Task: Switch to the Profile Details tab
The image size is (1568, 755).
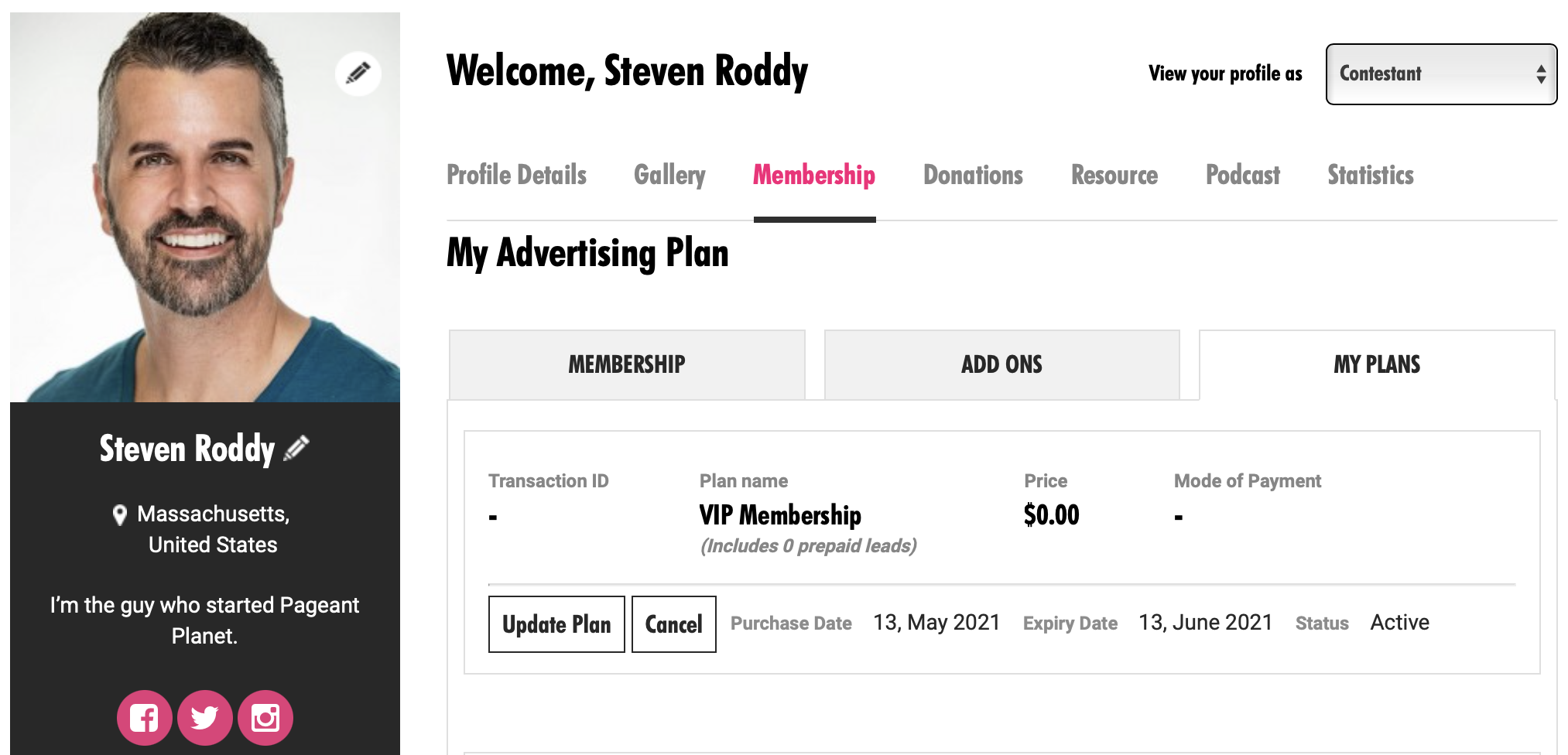Action: pyautogui.click(x=516, y=176)
